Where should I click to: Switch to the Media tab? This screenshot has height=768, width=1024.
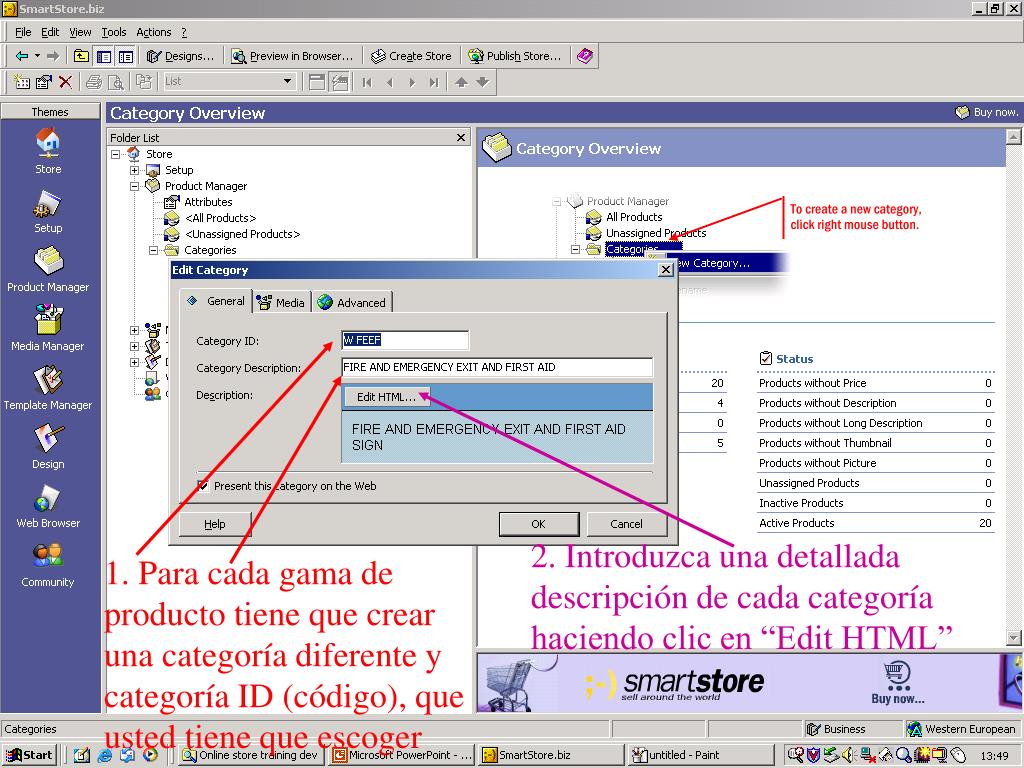[x=281, y=302]
